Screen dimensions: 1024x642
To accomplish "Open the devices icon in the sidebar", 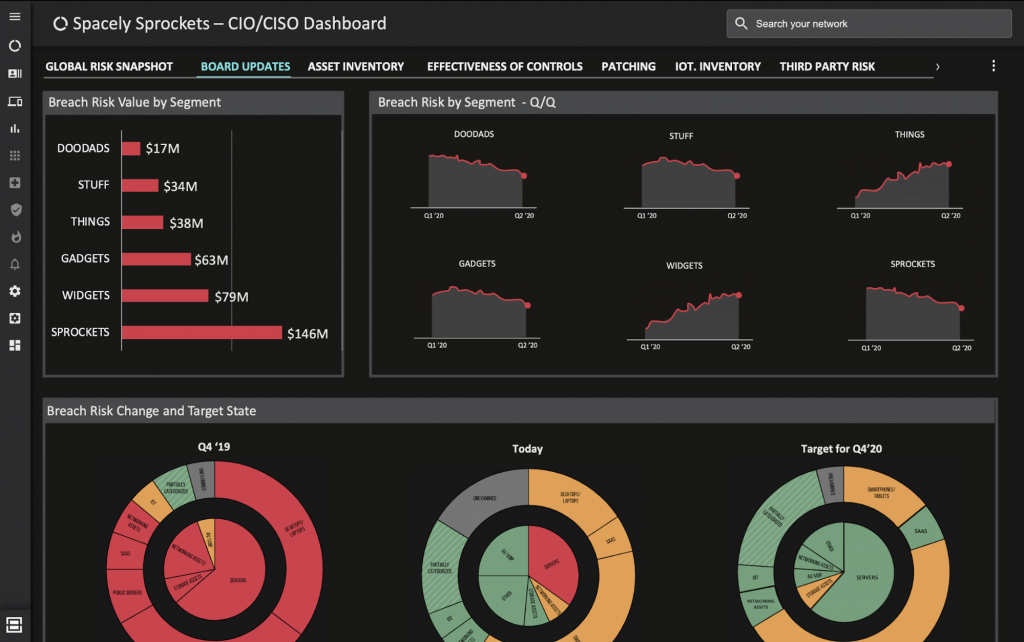I will (x=14, y=101).
